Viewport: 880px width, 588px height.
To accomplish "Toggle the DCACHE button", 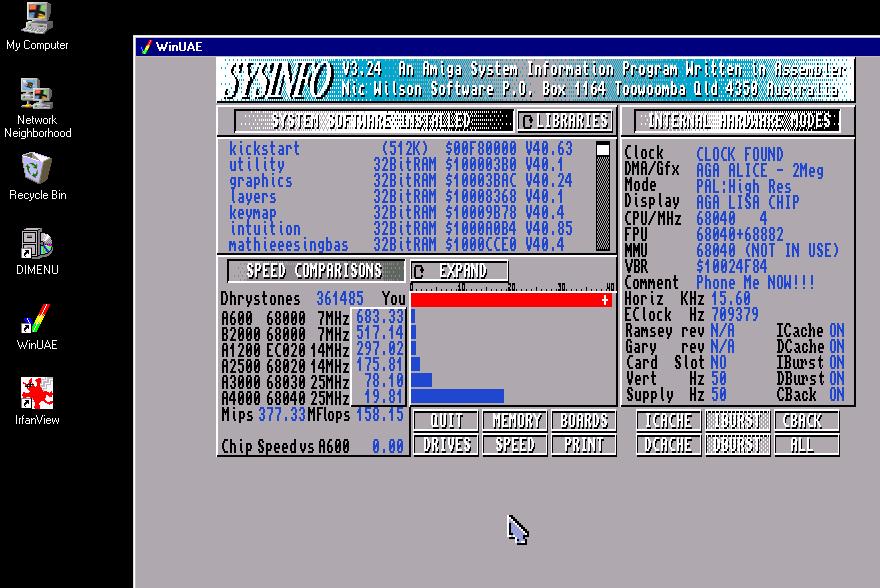I will coord(668,445).
